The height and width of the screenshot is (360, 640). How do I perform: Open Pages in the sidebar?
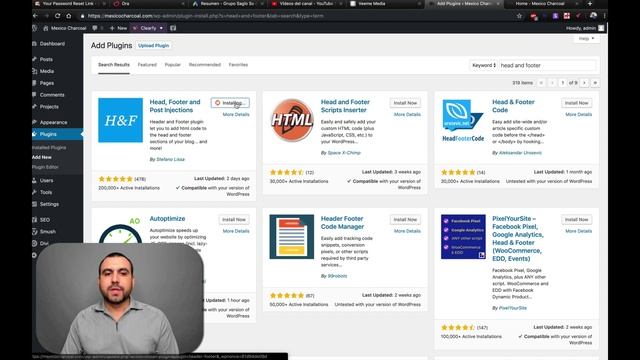tap(47, 83)
